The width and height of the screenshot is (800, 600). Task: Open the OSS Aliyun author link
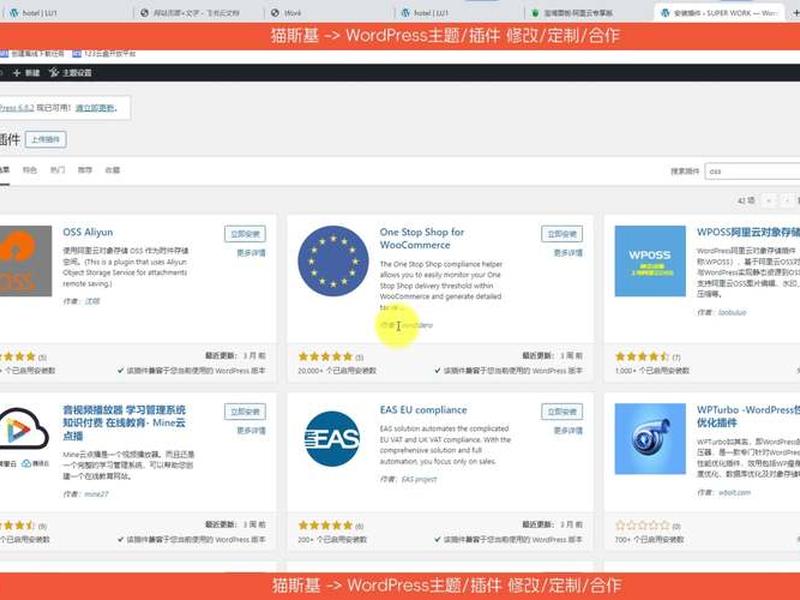(92, 301)
